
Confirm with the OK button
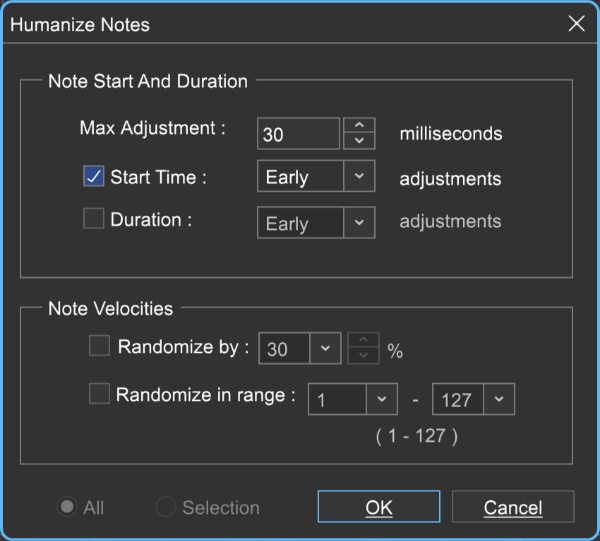pyautogui.click(x=379, y=507)
